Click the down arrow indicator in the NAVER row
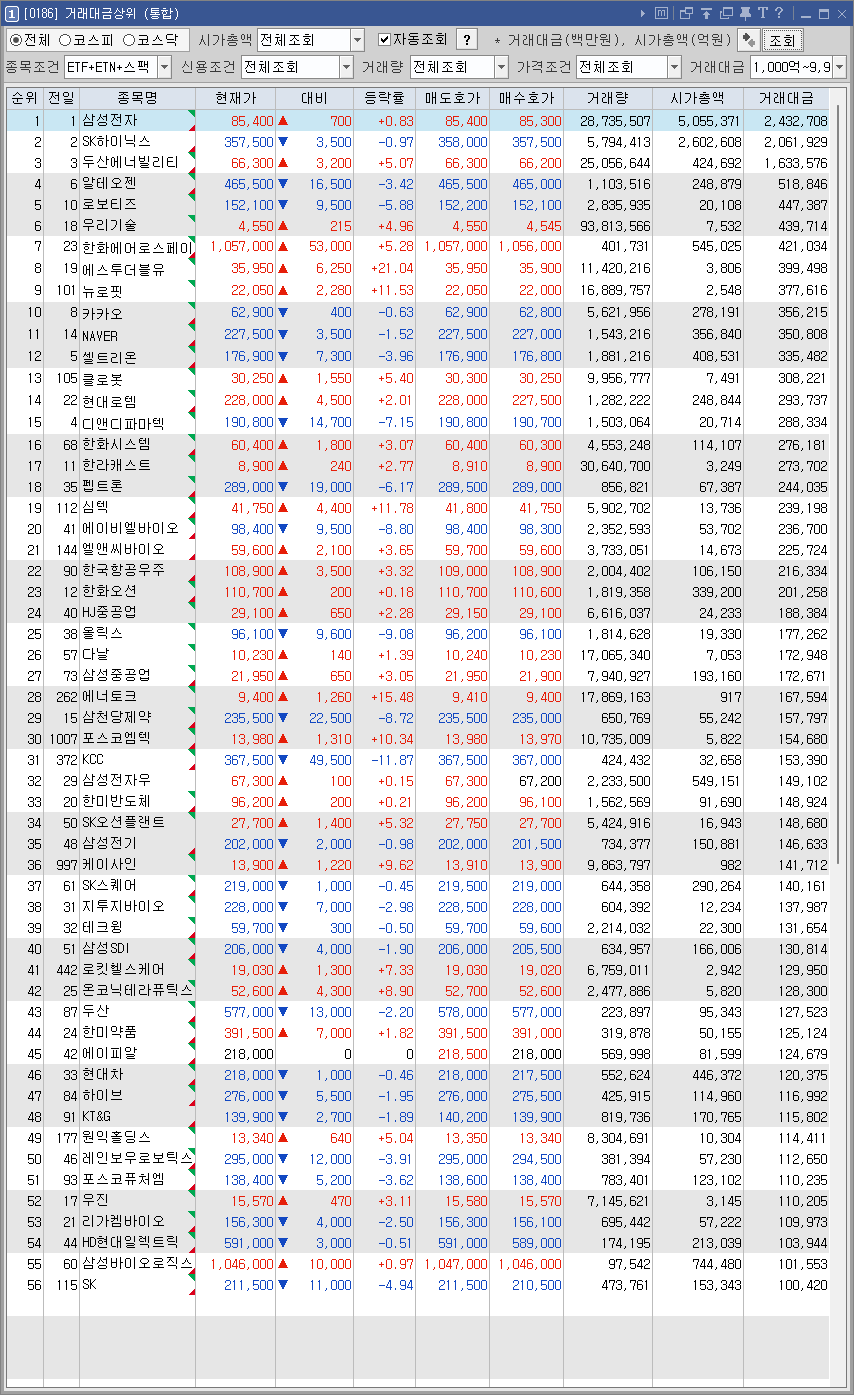Screen dimensions: 854x1395 point(283,335)
